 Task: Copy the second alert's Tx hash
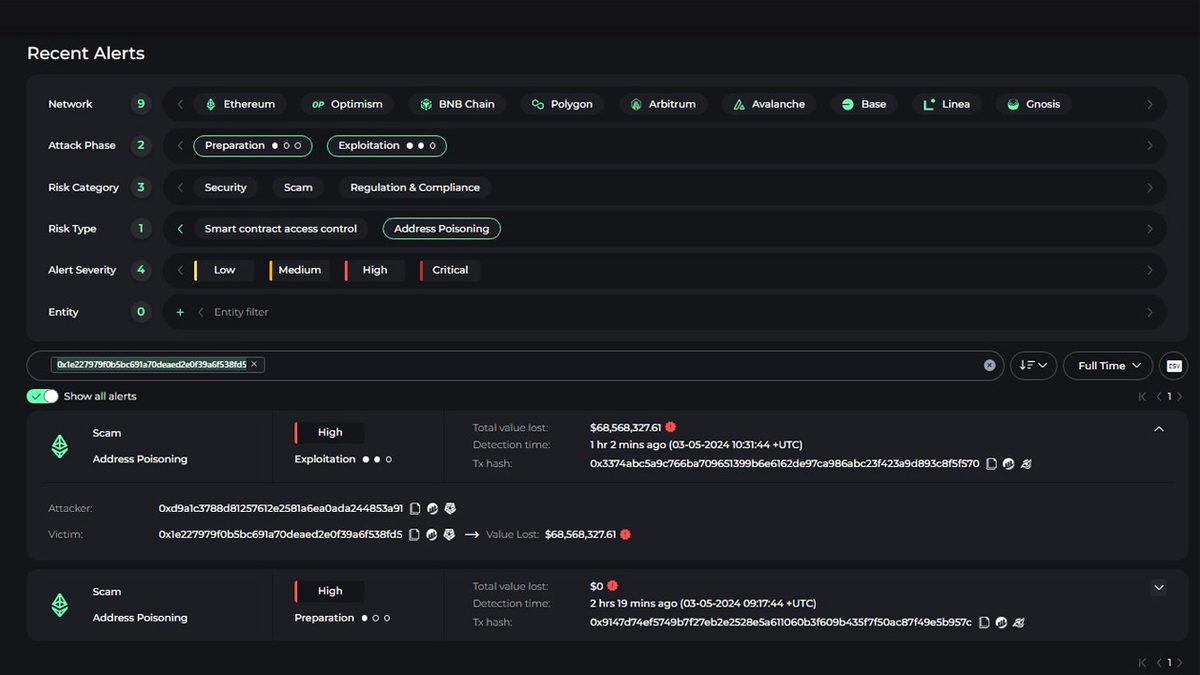point(984,622)
